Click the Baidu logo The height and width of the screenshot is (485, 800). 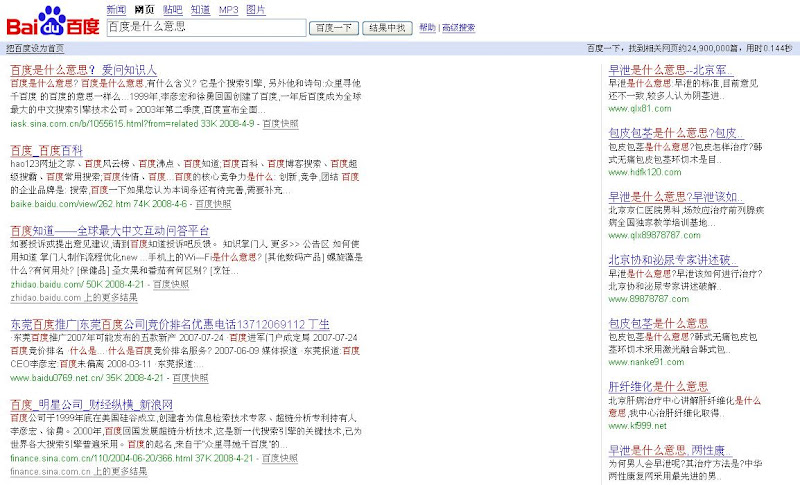[x=53, y=21]
